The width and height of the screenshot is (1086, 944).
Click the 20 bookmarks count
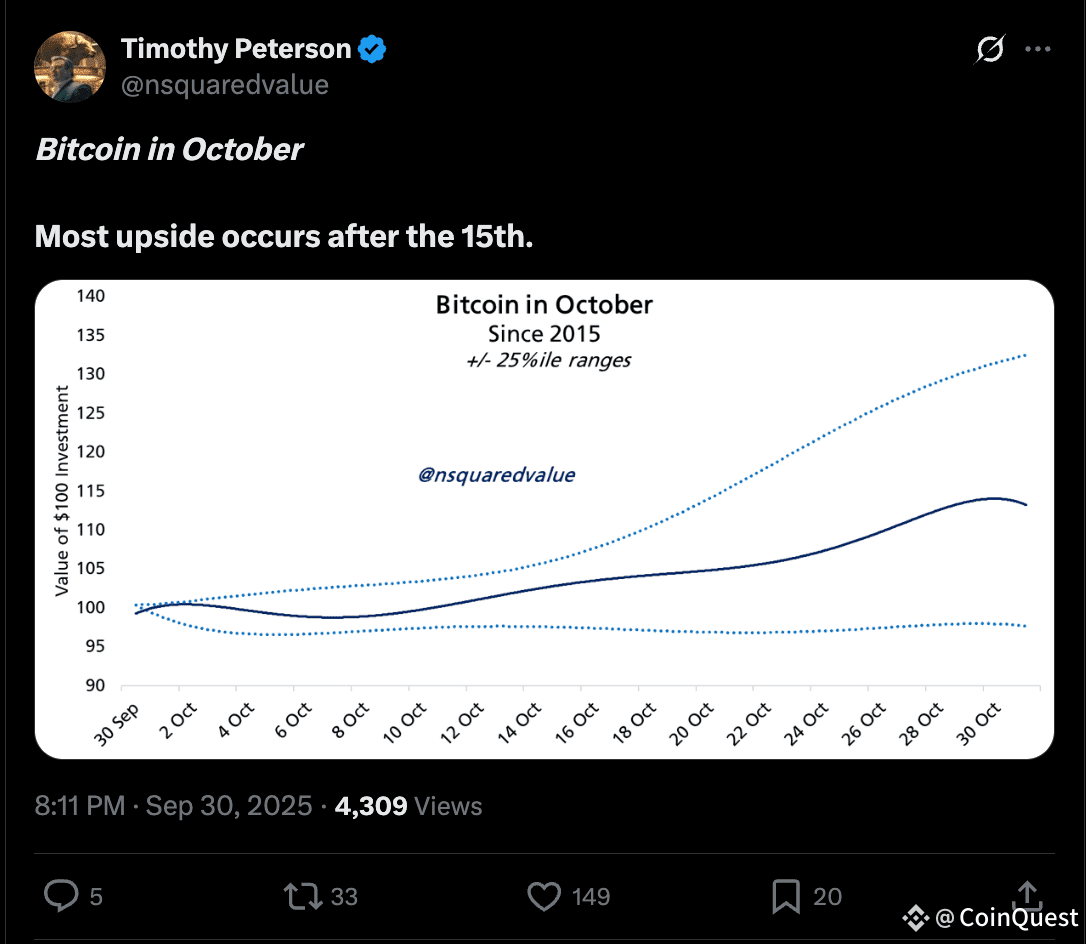click(x=827, y=897)
